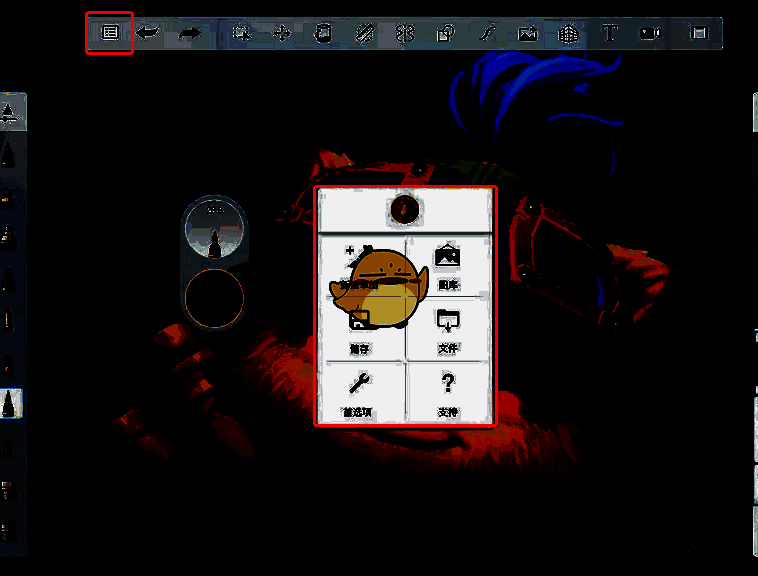
Task: Click the Undo arrow in the toolbar
Action: 148,33
